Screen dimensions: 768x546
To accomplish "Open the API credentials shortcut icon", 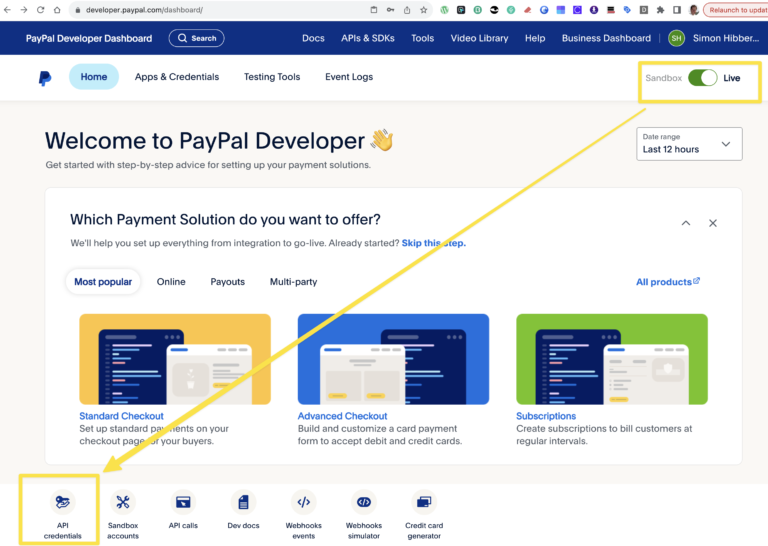I will (62, 502).
